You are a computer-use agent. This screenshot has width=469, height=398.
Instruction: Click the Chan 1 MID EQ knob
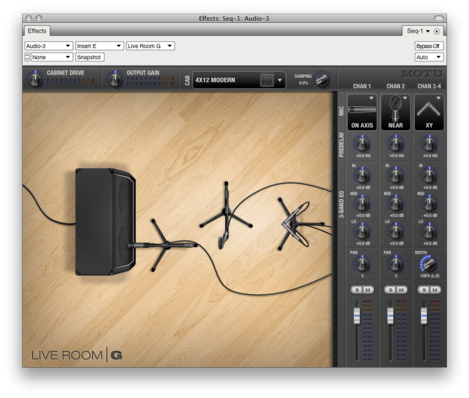(x=362, y=204)
